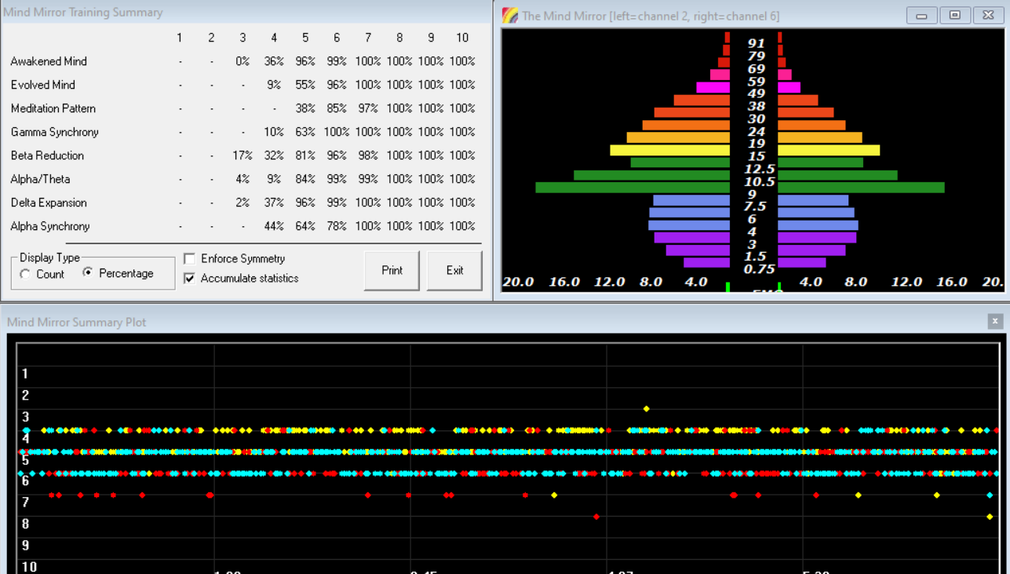Click the lone red dot at level 8
This screenshot has width=1010, height=574.
597,517
